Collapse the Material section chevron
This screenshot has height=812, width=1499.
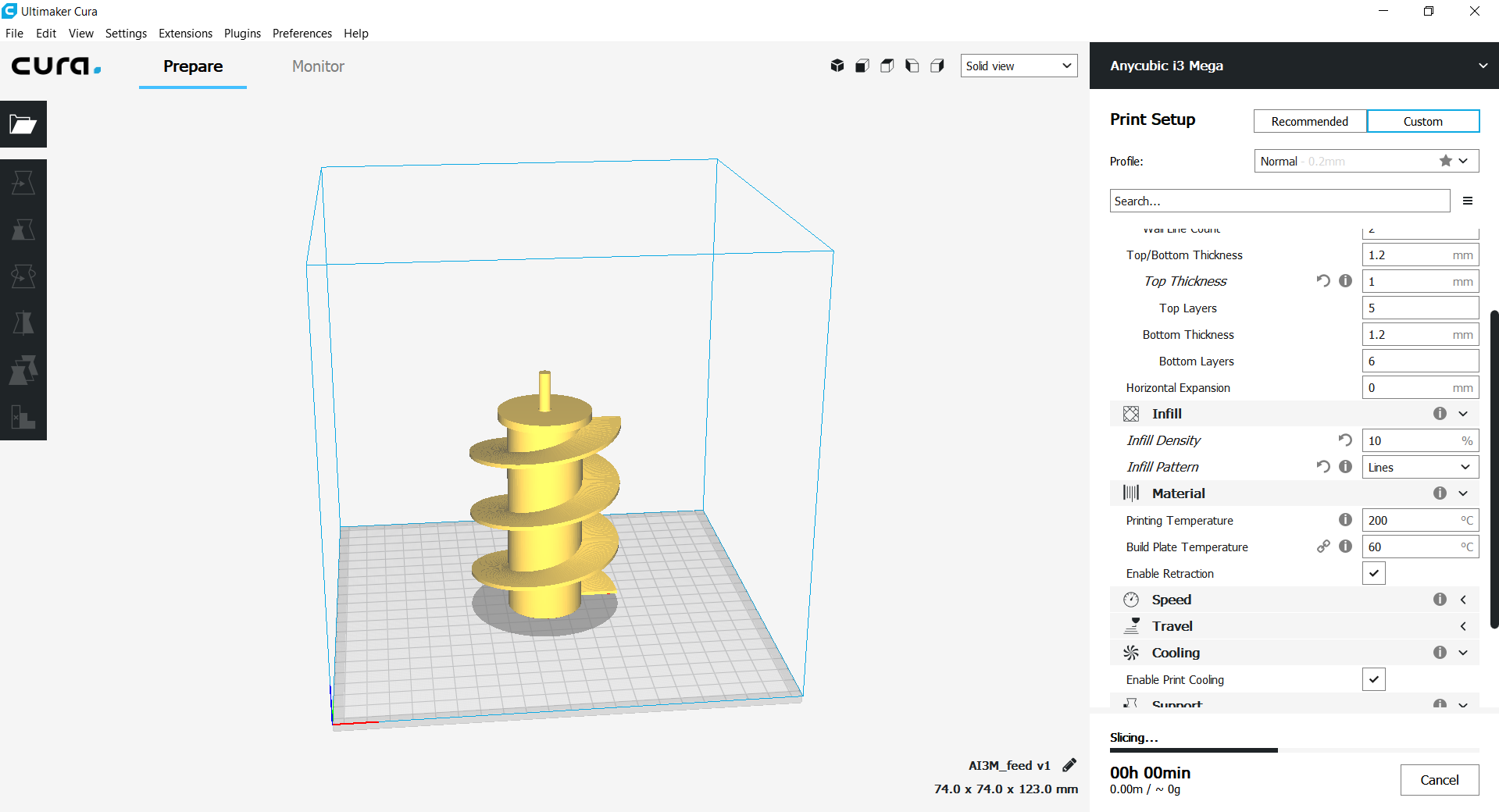[x=1463, y=493]
